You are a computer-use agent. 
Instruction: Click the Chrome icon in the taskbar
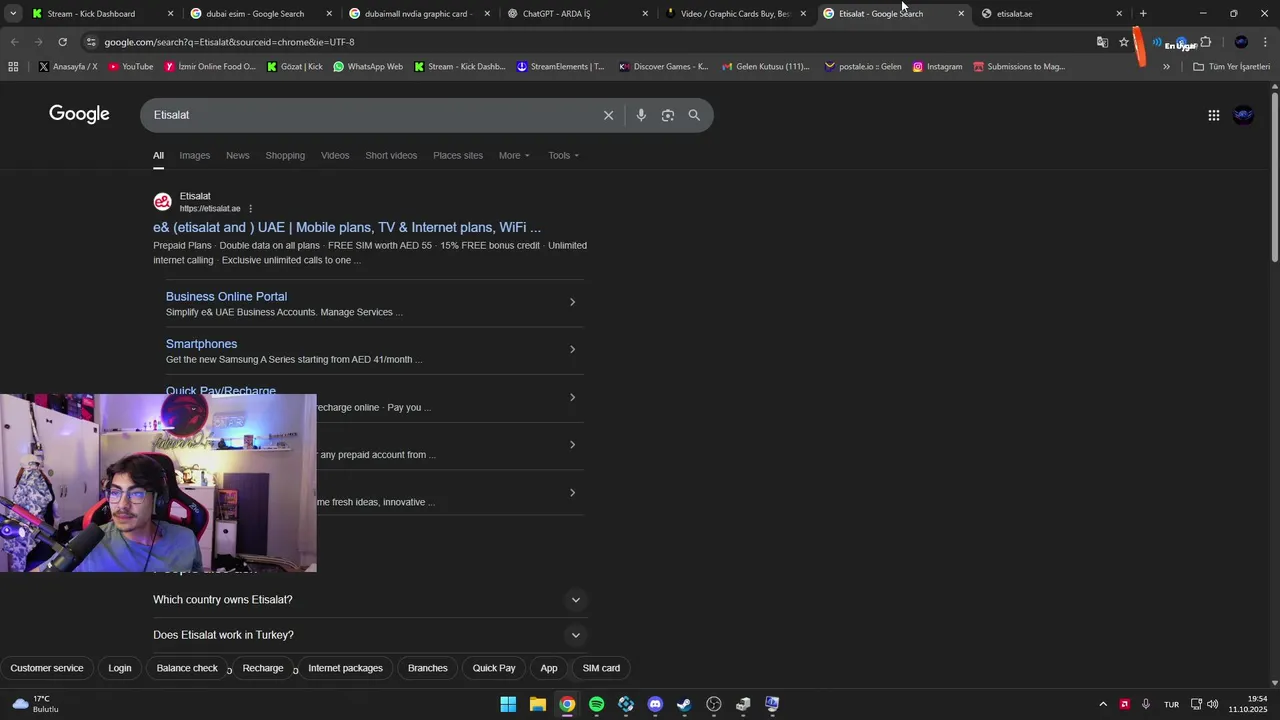[x=567, y=704]
